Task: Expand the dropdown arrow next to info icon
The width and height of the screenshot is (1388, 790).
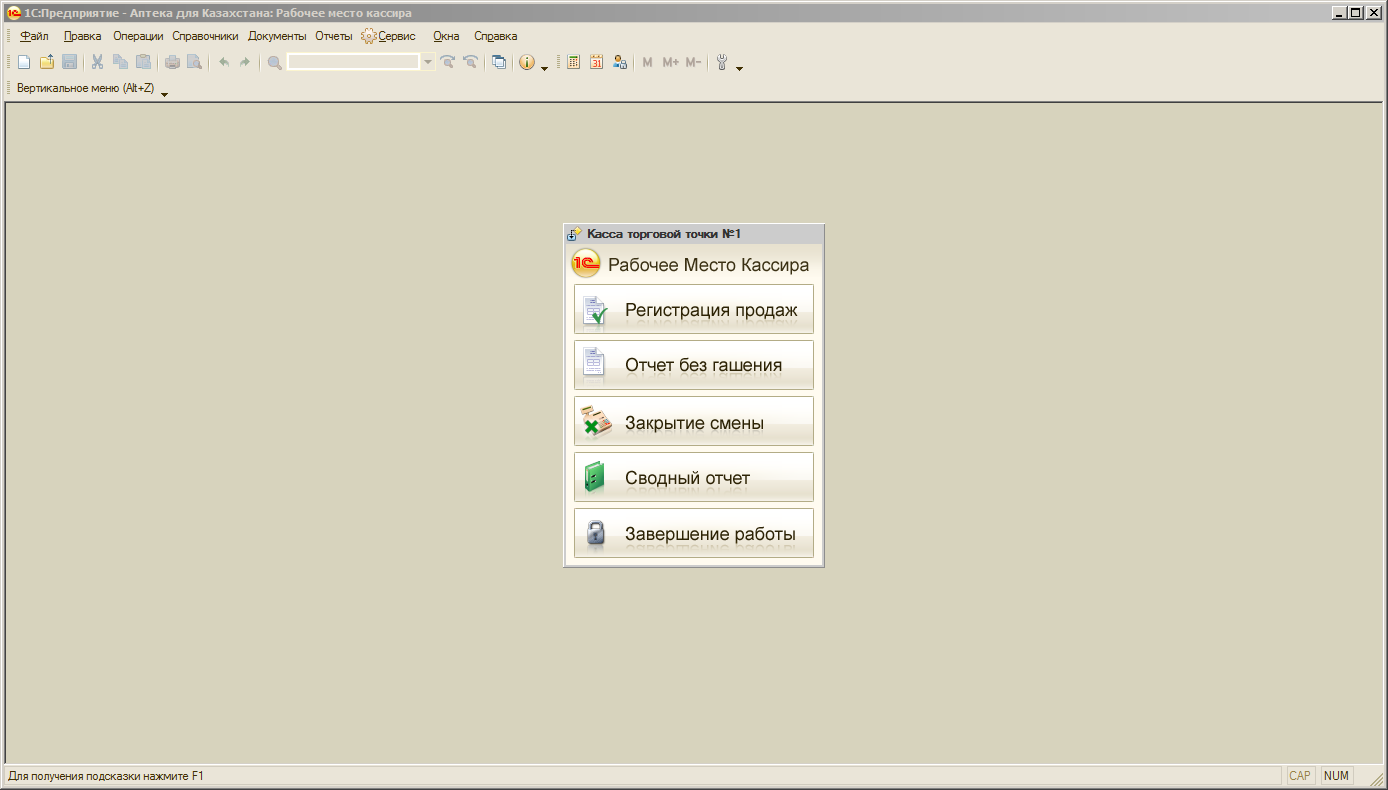Action: click(544, 66)
